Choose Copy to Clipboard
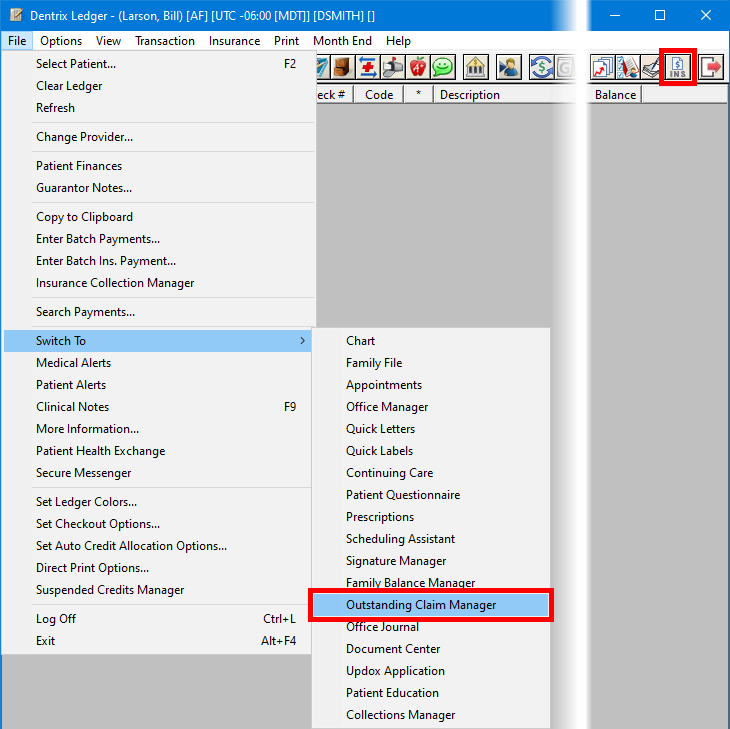This screenshot has height=729, width=730. point(157,217)
